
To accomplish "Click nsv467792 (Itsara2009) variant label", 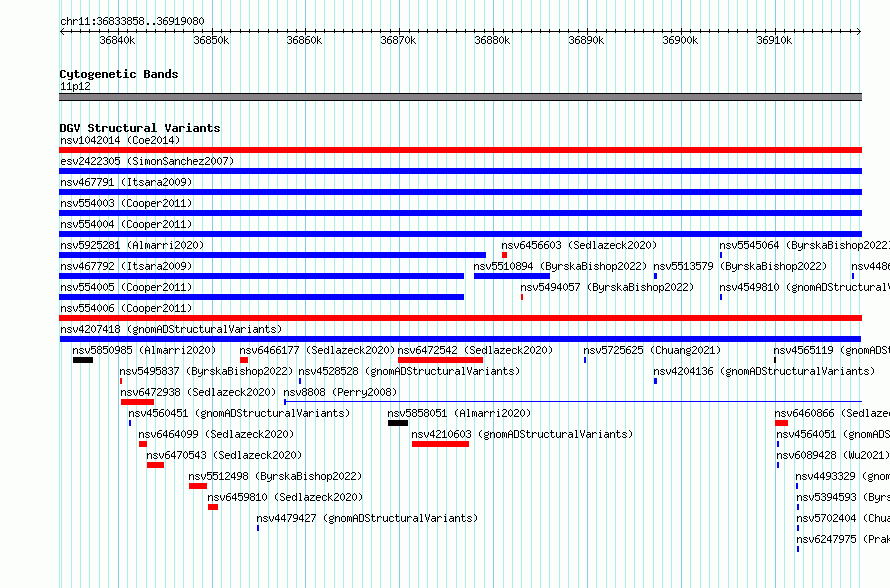I will [x=126, y=266].
